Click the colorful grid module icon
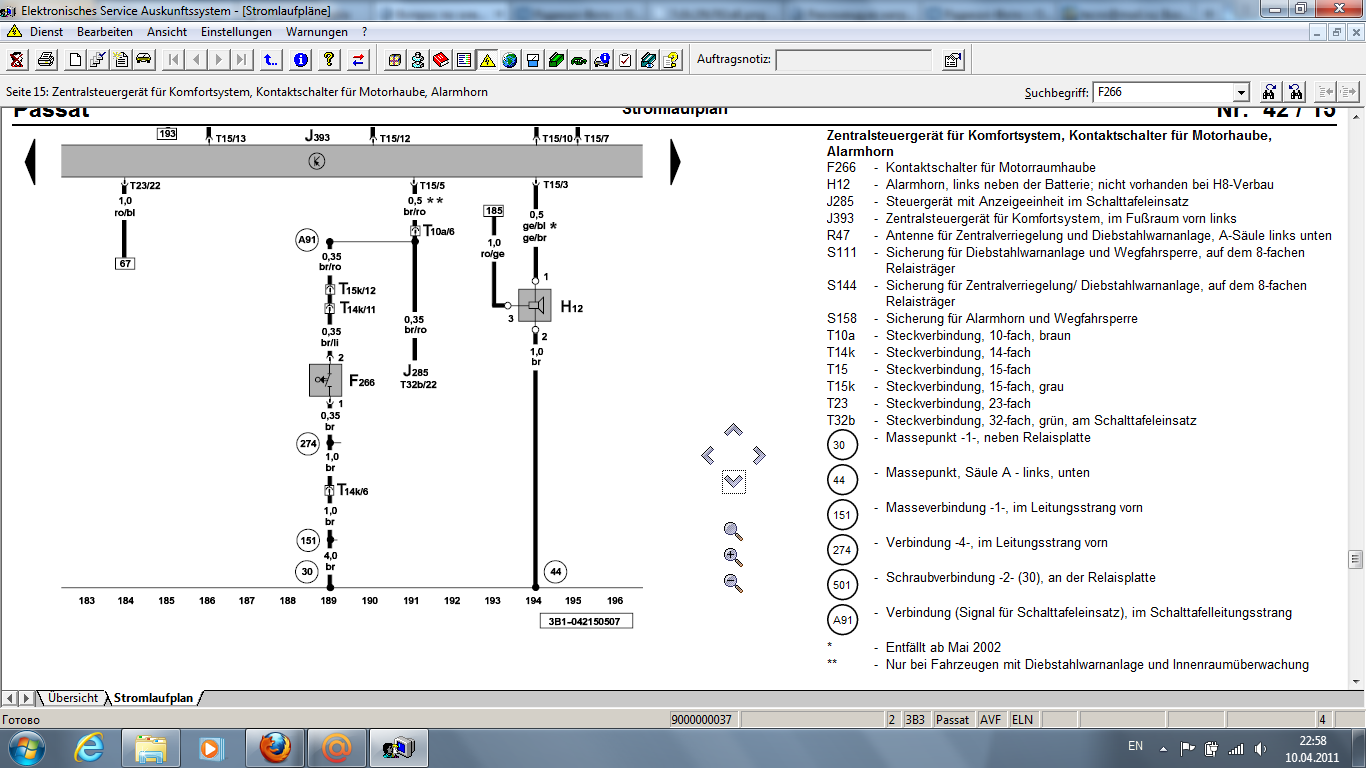The width and height of the screenshot is (1366, 768). point(395,60)
